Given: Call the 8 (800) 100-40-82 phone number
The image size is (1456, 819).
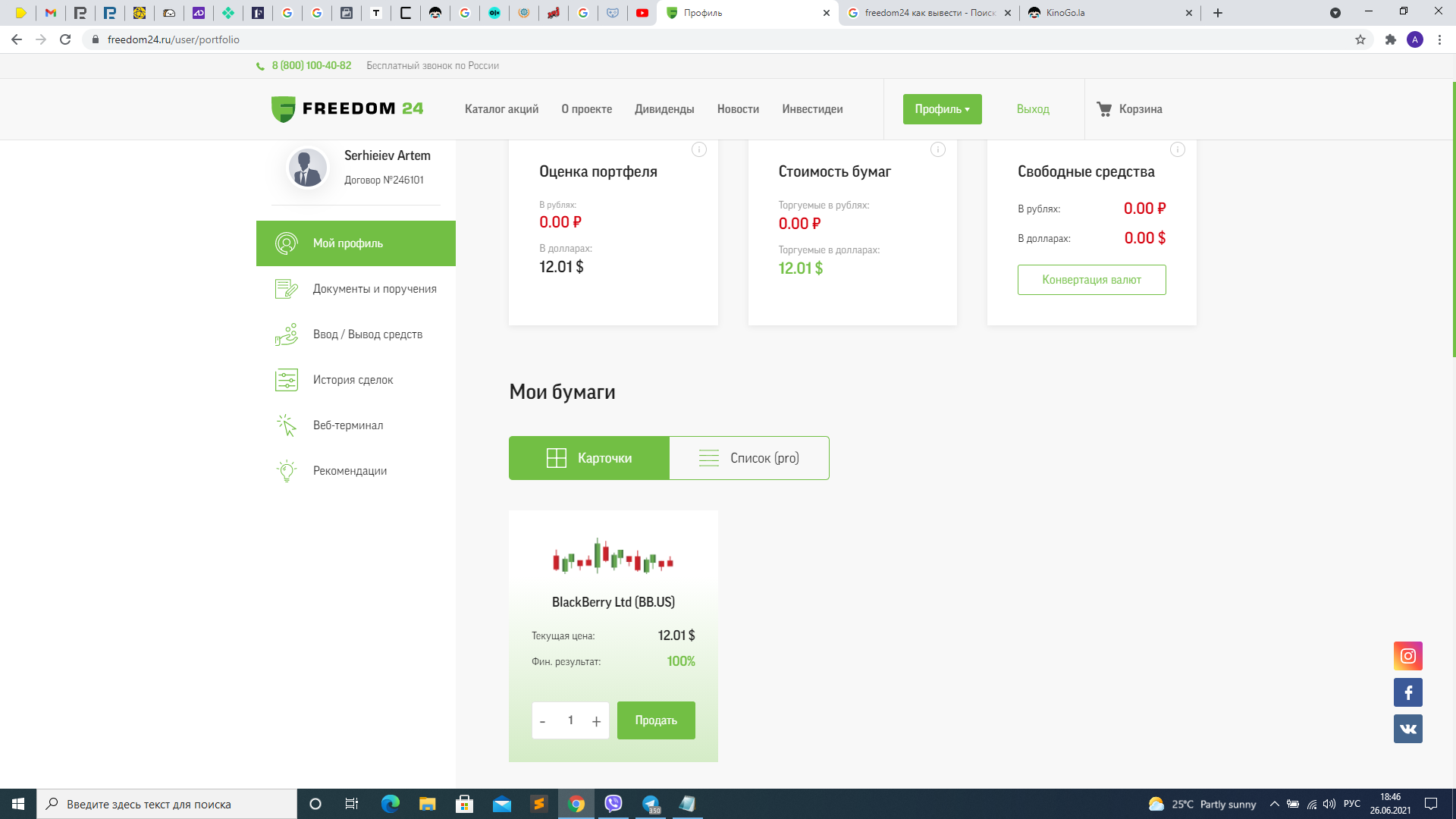Looking at the screenshot, I should pos(312,66).
